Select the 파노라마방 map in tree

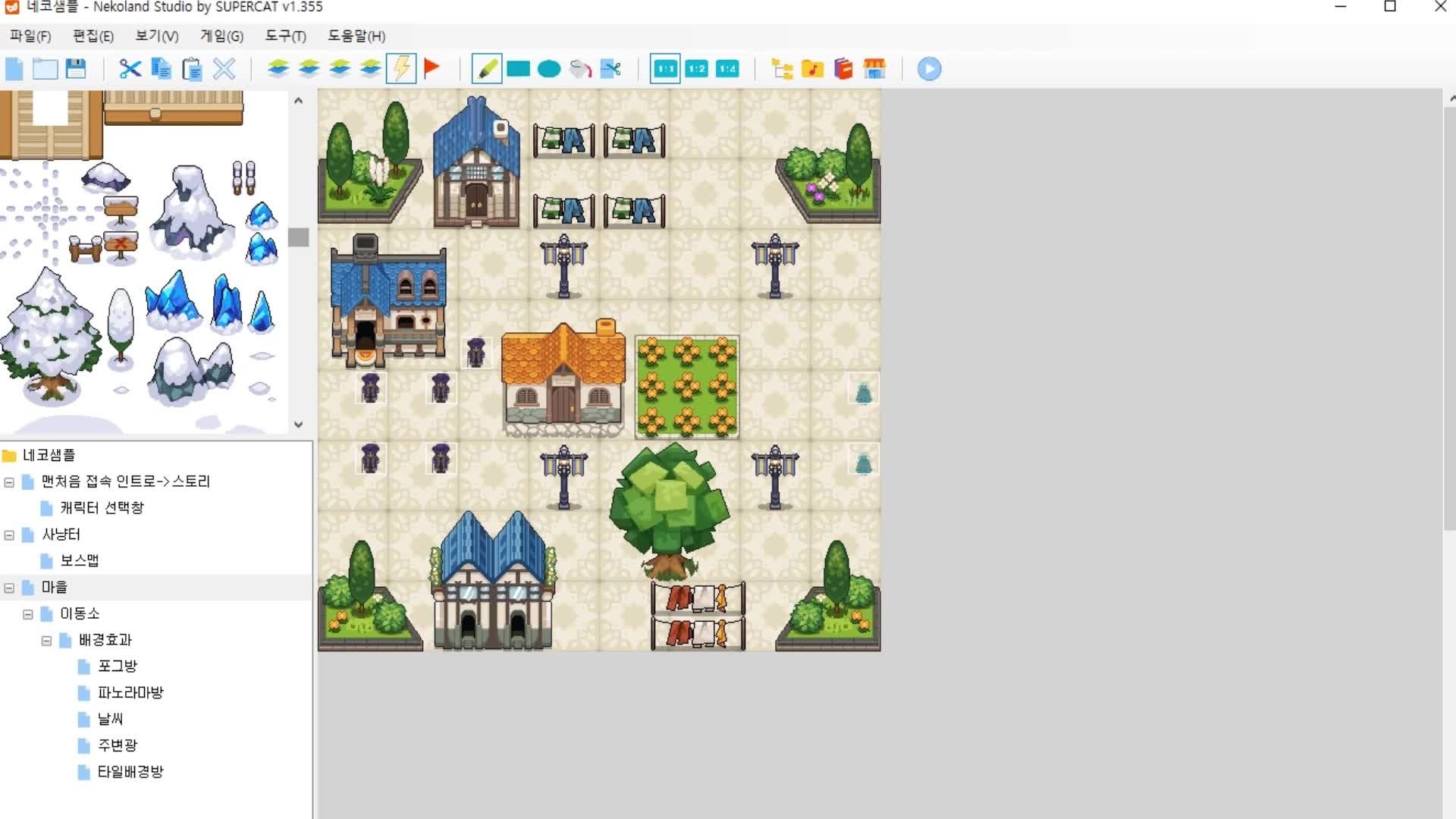point(130,692)
